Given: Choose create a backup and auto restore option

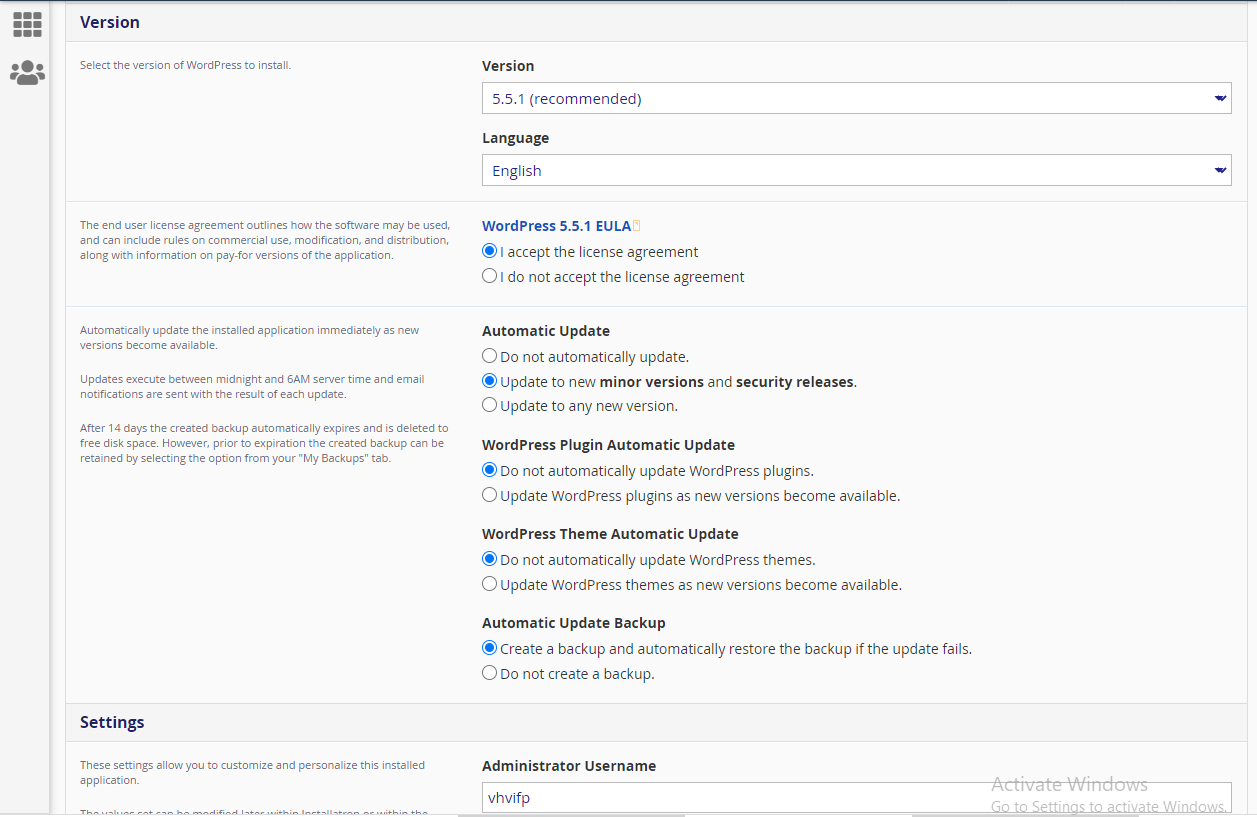Looking at the screenshot, I should click(489, 648).
